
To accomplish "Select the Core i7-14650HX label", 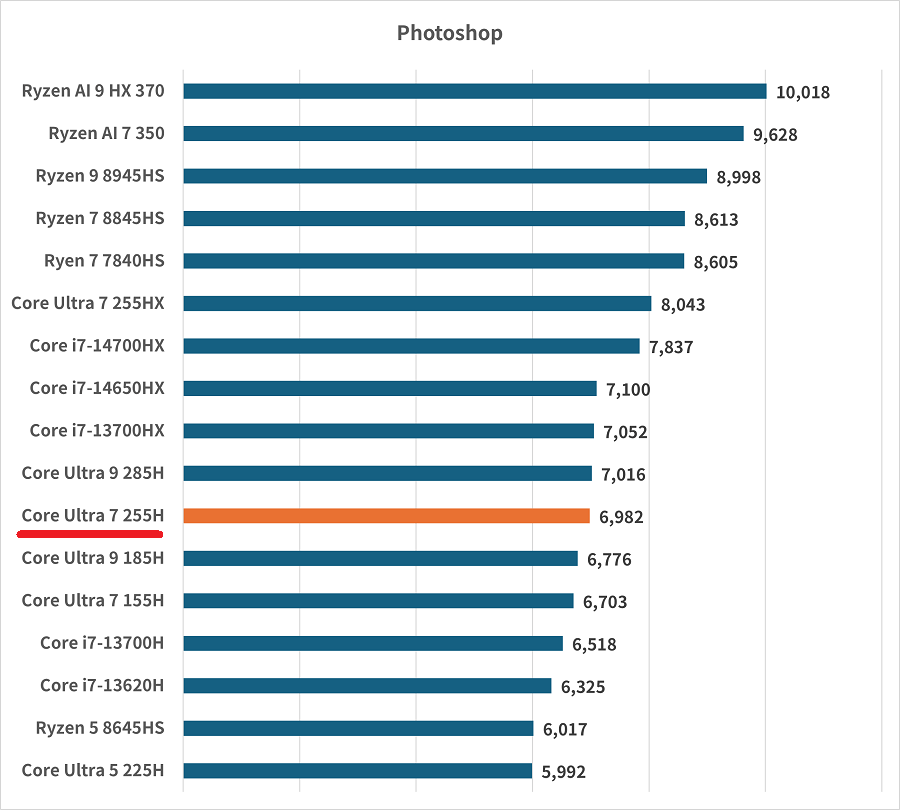I will coord(97,388).
